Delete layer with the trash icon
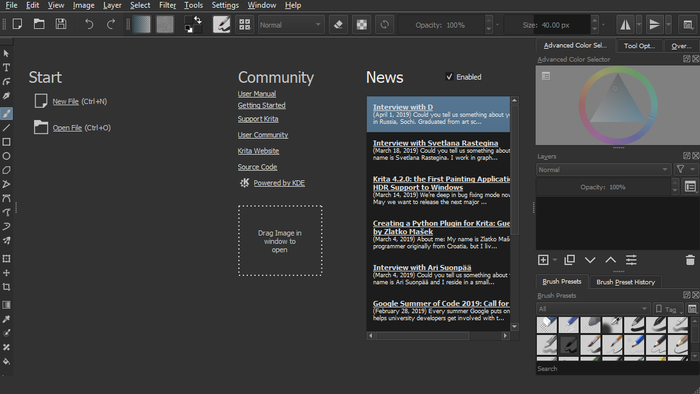Viewport: 700px width, 394px height. [x=690, y=260]
